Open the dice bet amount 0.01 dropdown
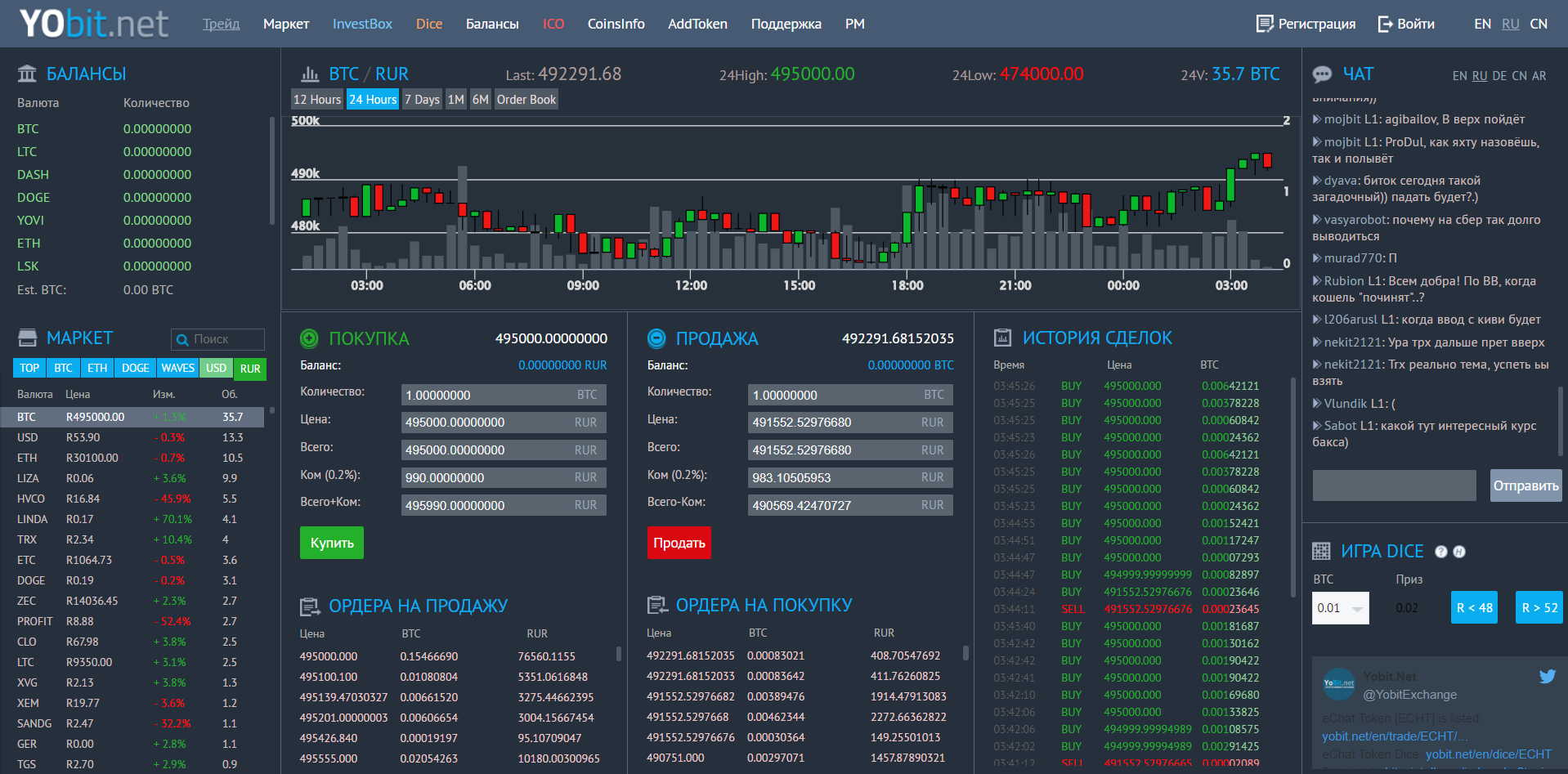The width and height of the screenshot is (1568, 774). (1340, 608)
